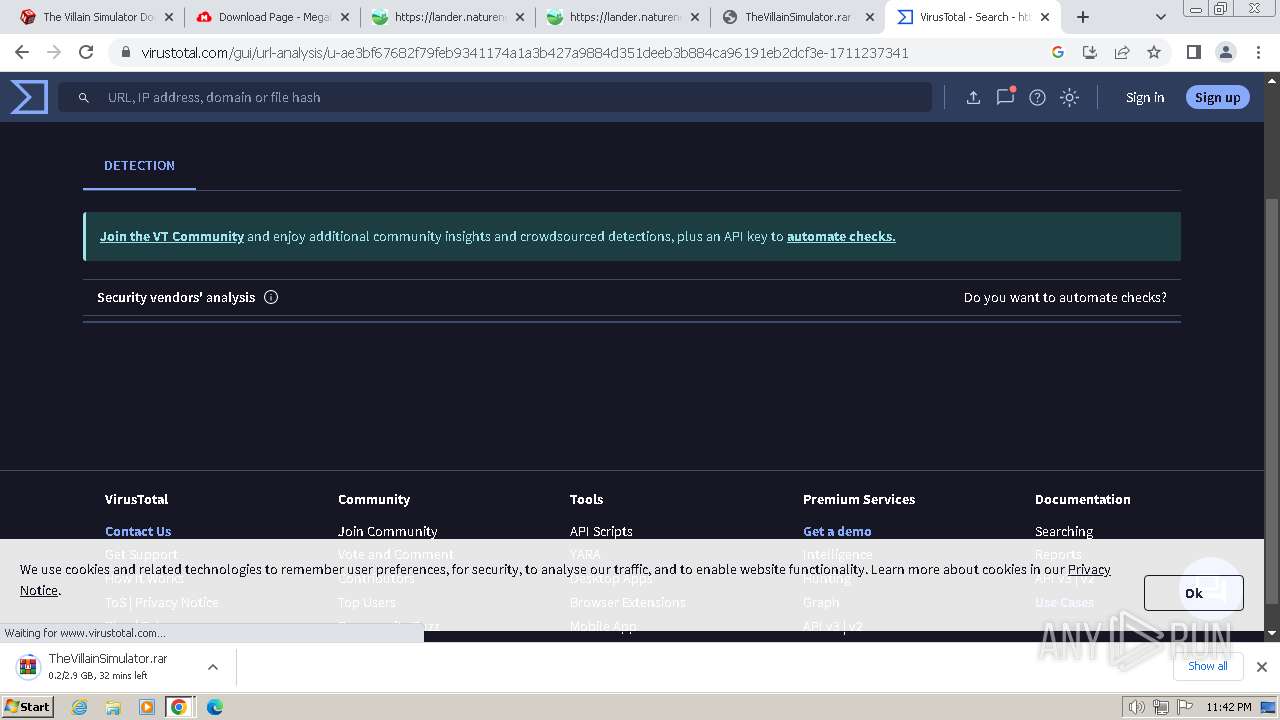Click the Sign up button
This screenshot has height=720, width=1280.
[1217, 97]
